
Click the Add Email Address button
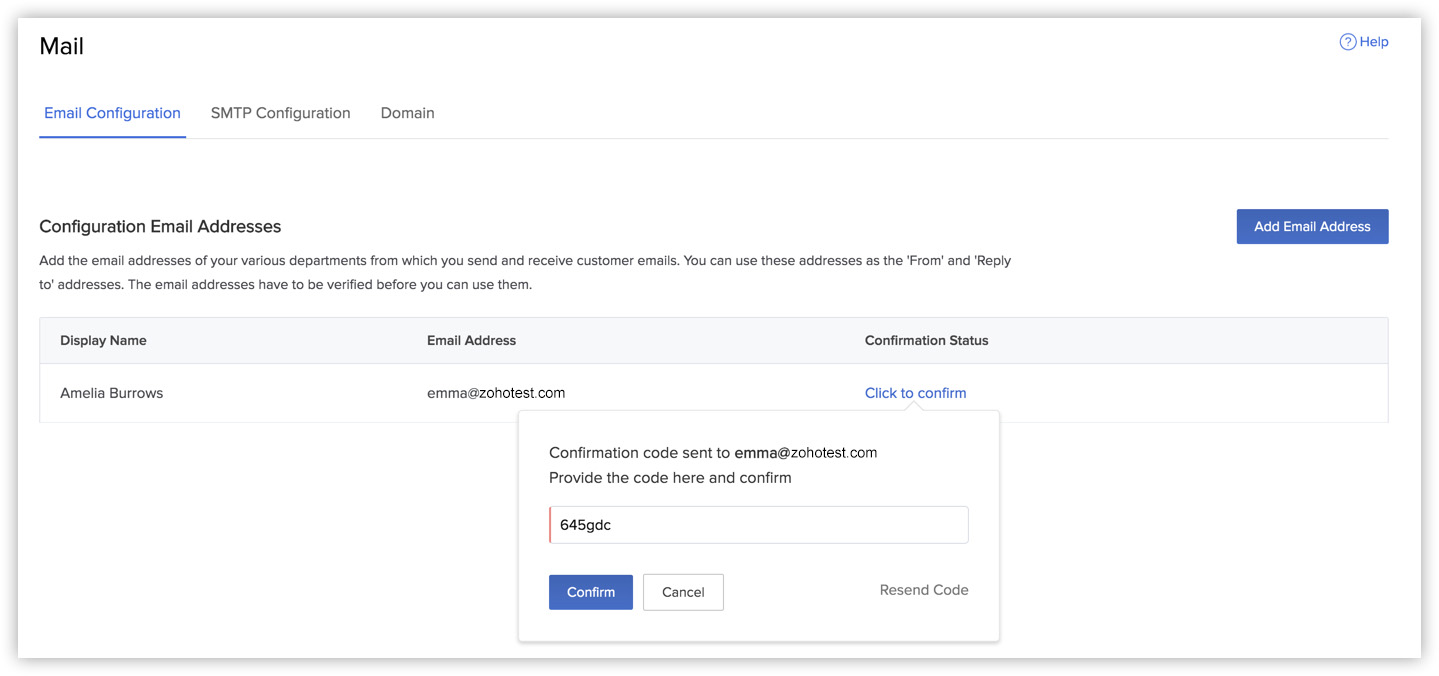point(1312,226)
